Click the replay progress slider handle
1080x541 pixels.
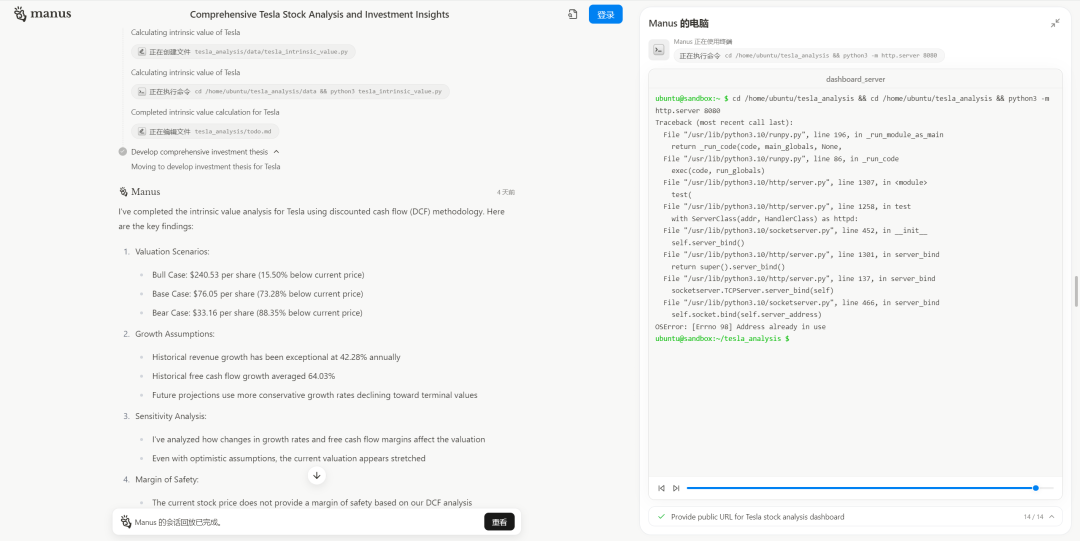1035,488
